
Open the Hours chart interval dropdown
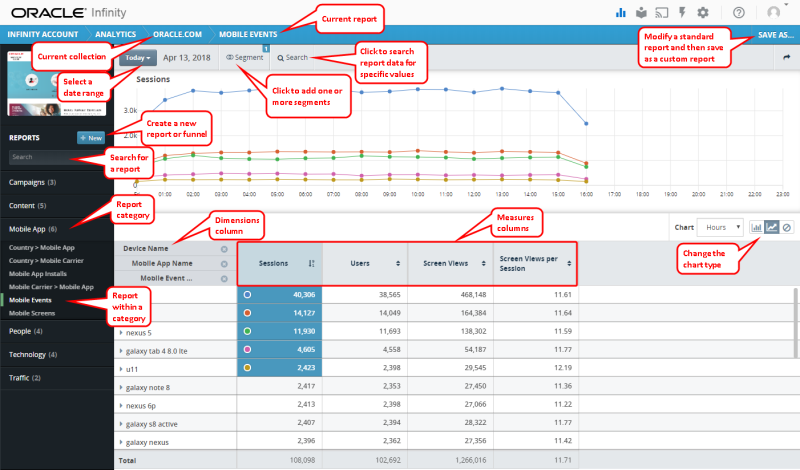pos(720,227)
